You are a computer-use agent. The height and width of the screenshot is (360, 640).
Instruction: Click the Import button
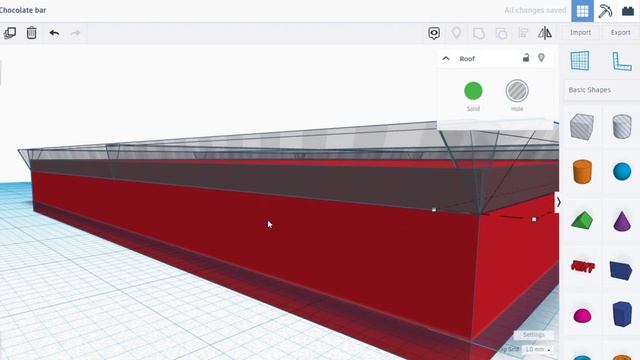pyautogui.click(x=580, y=32)
